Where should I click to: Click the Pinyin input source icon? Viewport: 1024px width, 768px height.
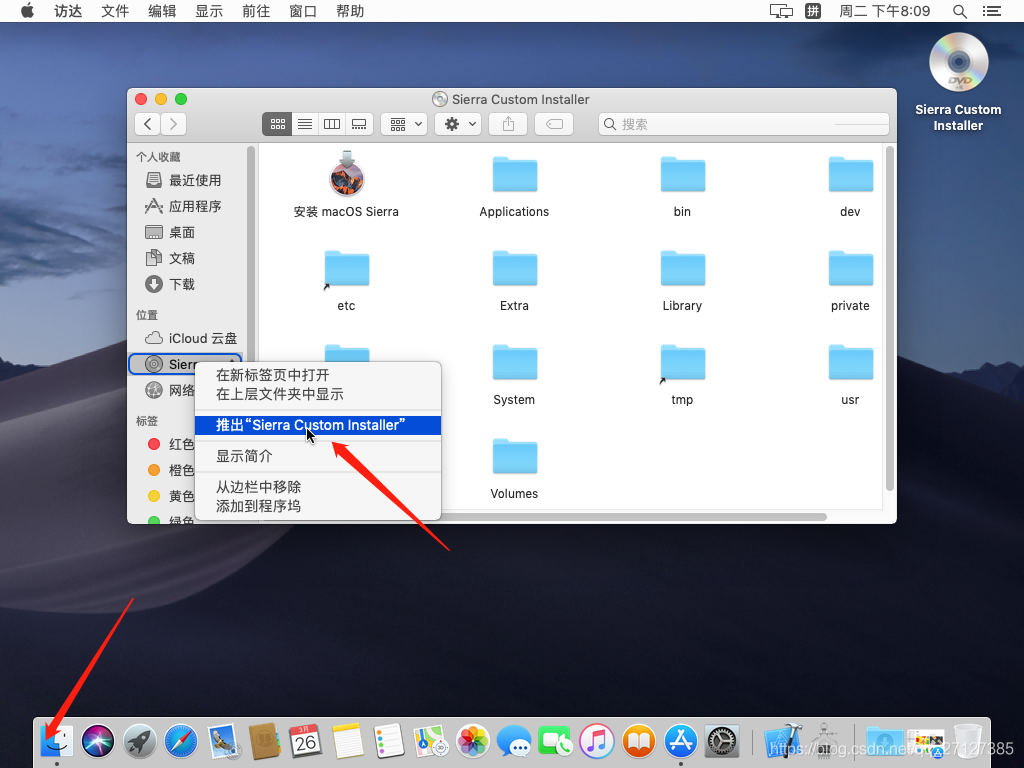[x=813, y=11]
